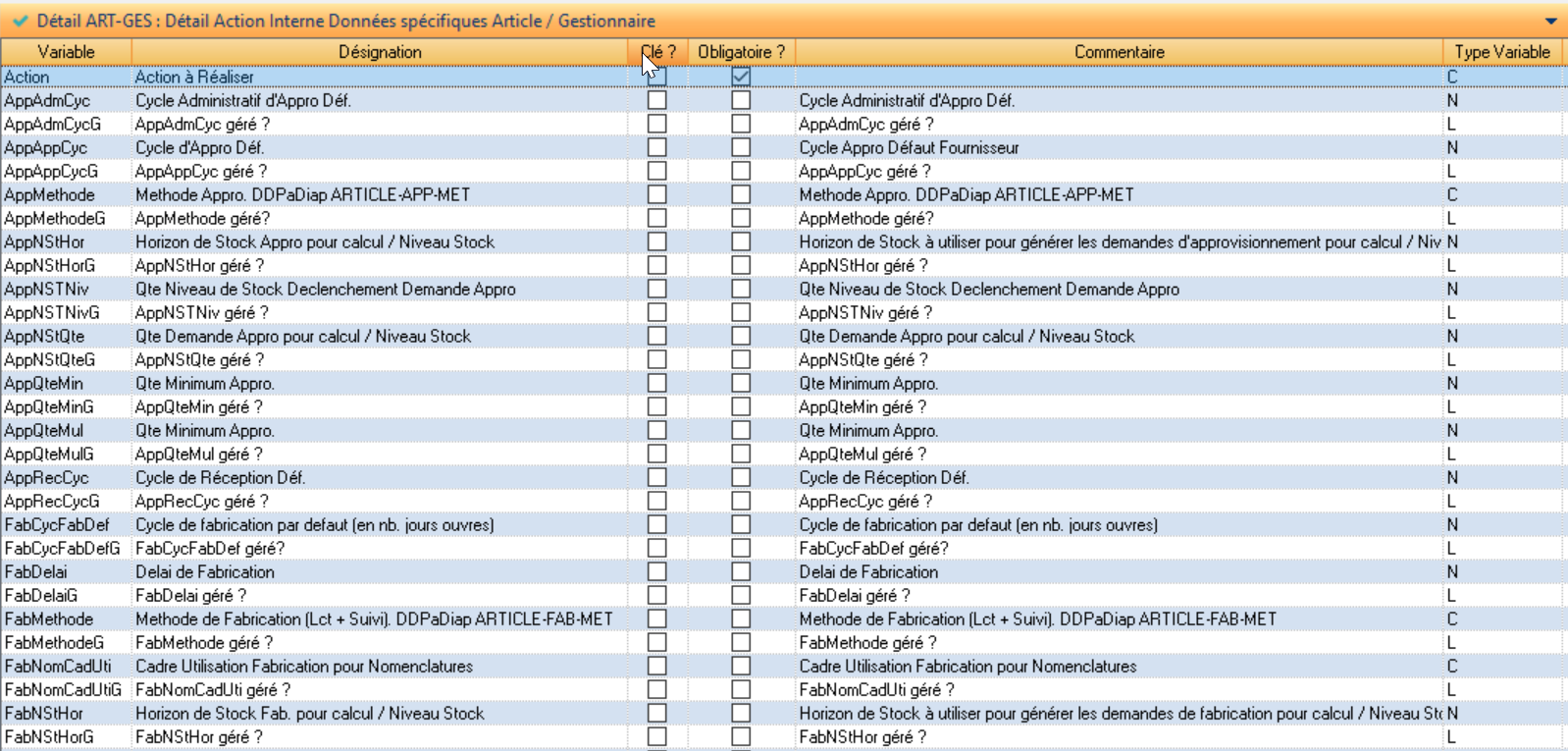Toggle Obligatoire checkbox for AppQteMin row
Image resolution: width=1568 pixels, height=751 pixels.
(x=741, y=383)
